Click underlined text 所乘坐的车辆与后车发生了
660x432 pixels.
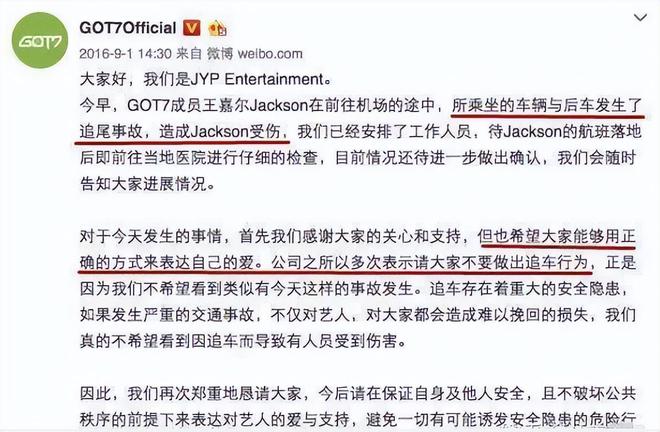pos(546,105)
